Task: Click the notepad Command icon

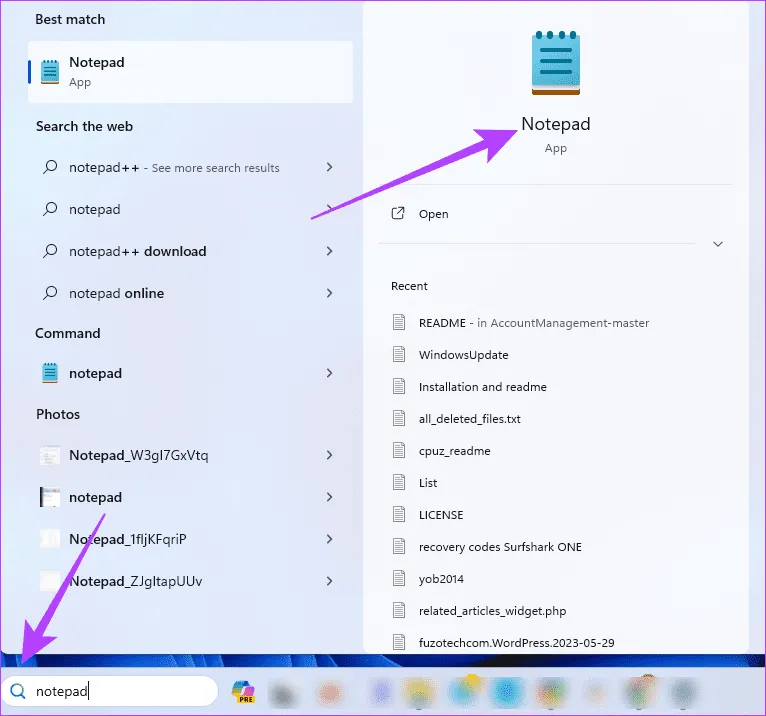Action: [50, 373]
